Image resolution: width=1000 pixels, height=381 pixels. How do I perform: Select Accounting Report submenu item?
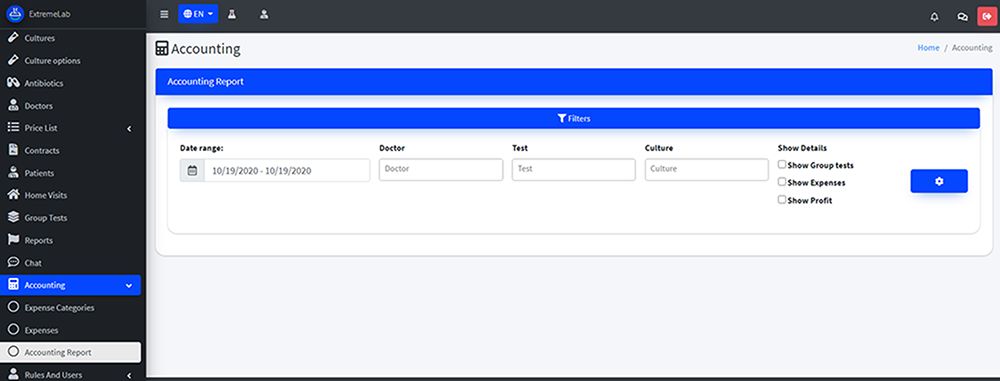pos(70,352)
